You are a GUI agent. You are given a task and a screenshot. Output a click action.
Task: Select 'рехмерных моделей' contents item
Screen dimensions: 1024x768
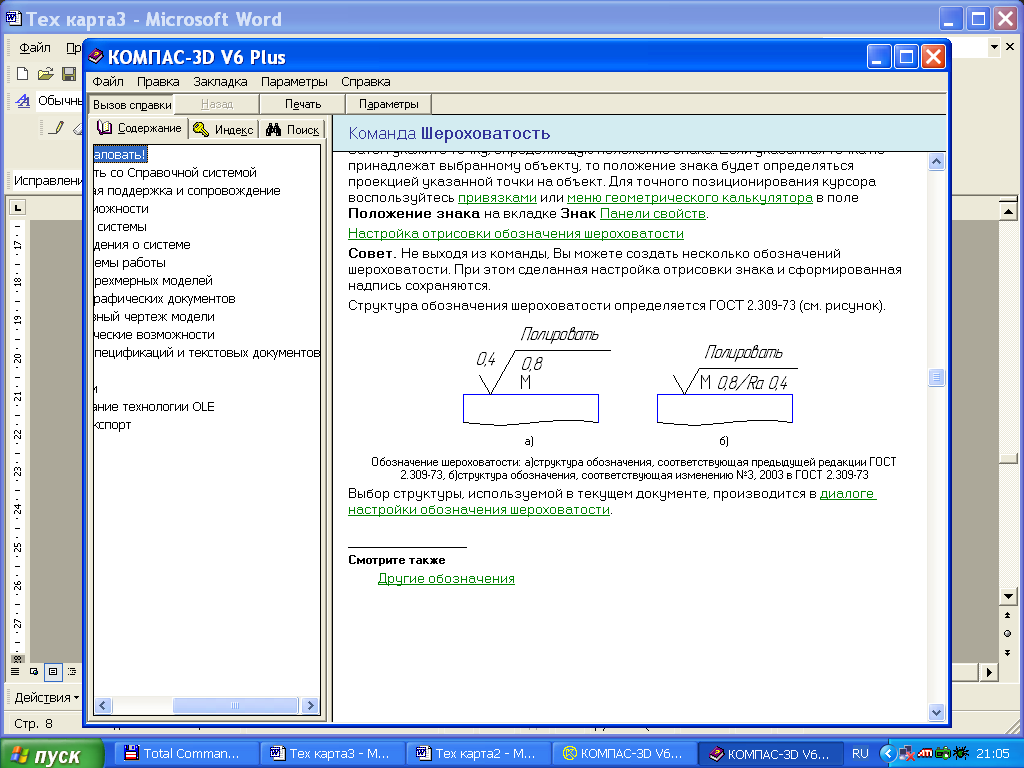tap(153, 281)
